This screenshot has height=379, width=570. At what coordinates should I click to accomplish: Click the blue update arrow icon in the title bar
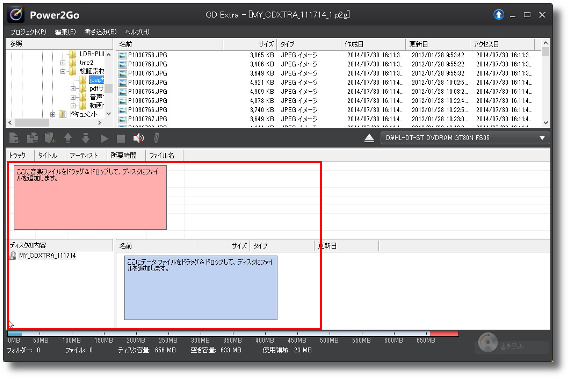(x=498, y=15)
